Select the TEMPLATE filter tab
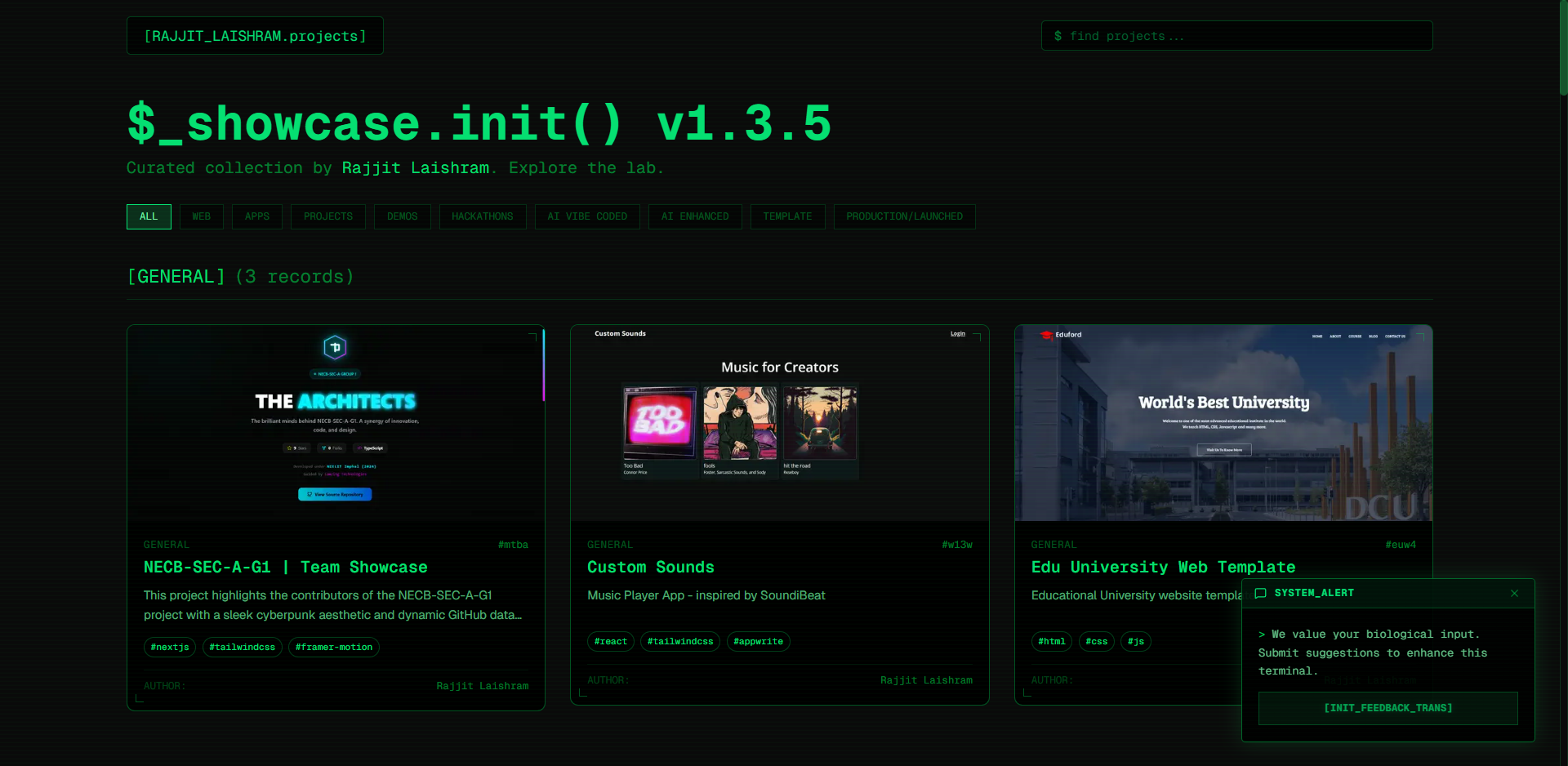Viewport: 1568px width, 766px height. tap(788, 216)
